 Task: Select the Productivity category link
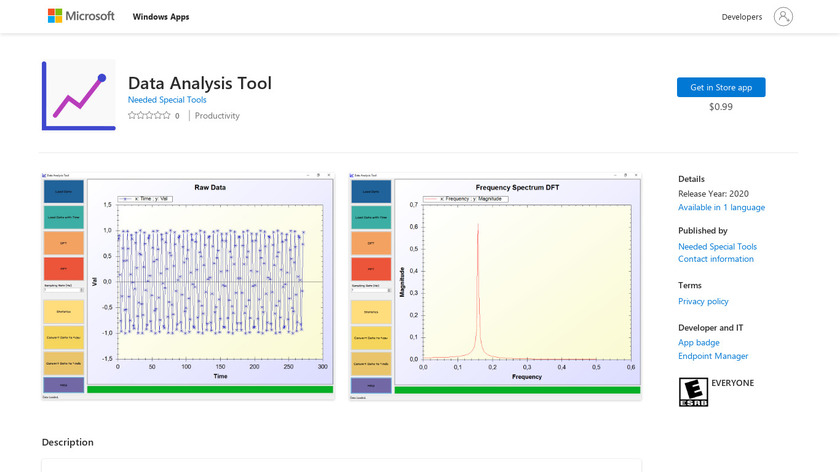click(x=217, y=116)
